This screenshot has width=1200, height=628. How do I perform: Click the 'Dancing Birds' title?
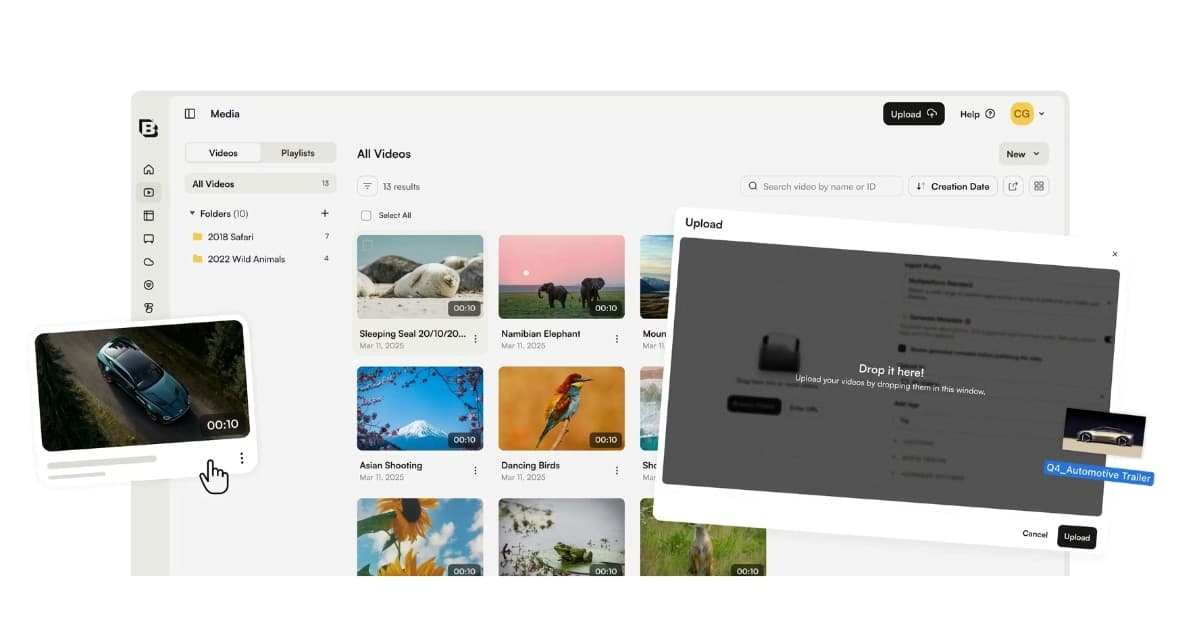point(530,465)
